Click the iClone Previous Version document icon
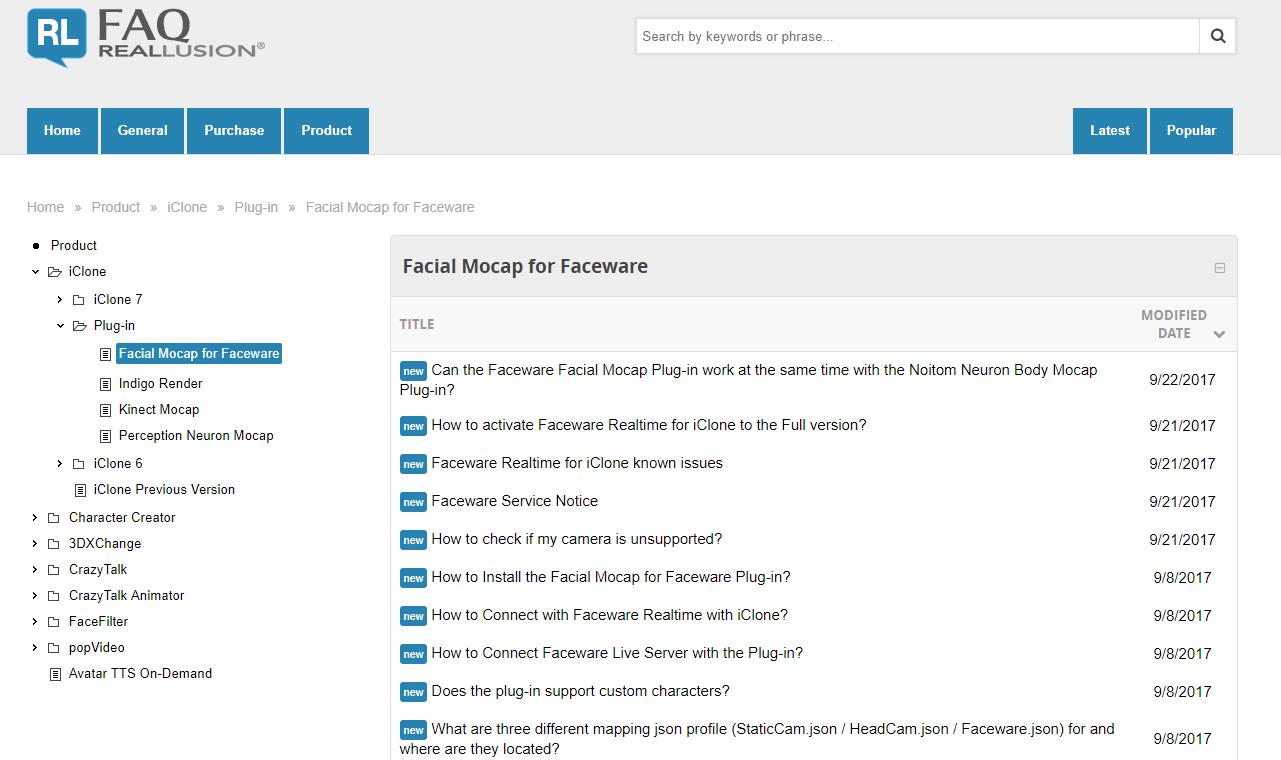 (80, 490)
